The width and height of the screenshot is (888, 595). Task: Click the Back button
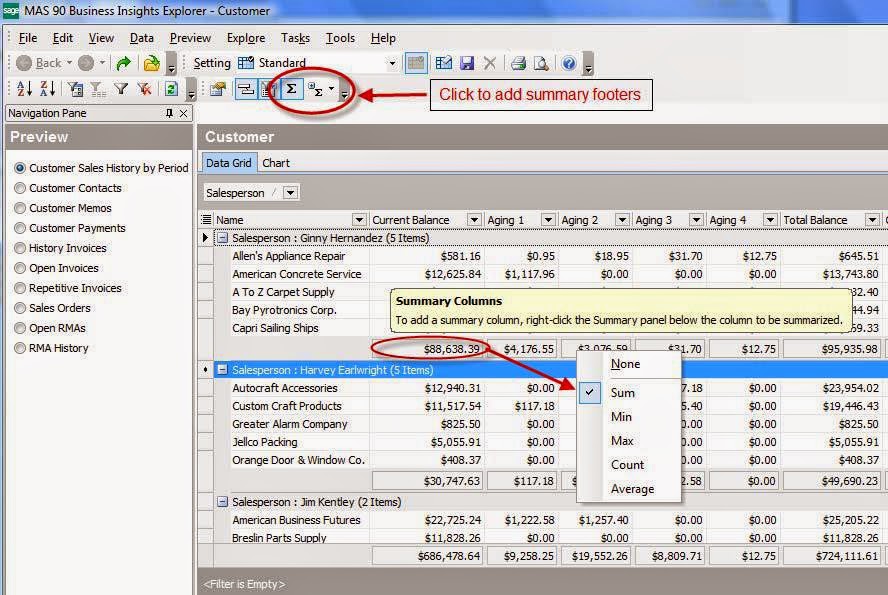(x=39, y=63)
